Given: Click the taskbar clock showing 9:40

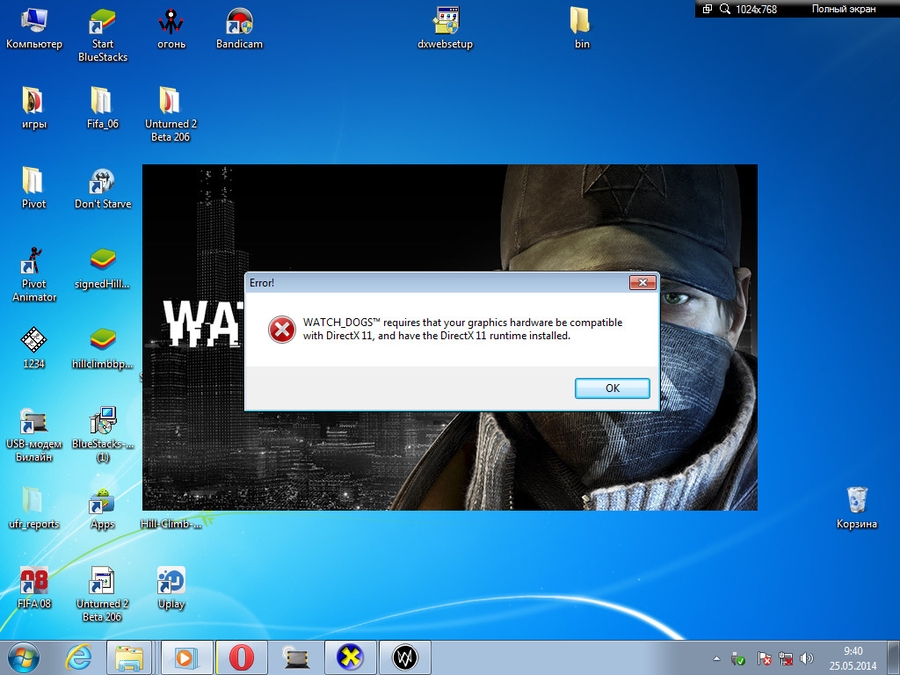Looking at the screenshot, I should [x=853, y=657].
